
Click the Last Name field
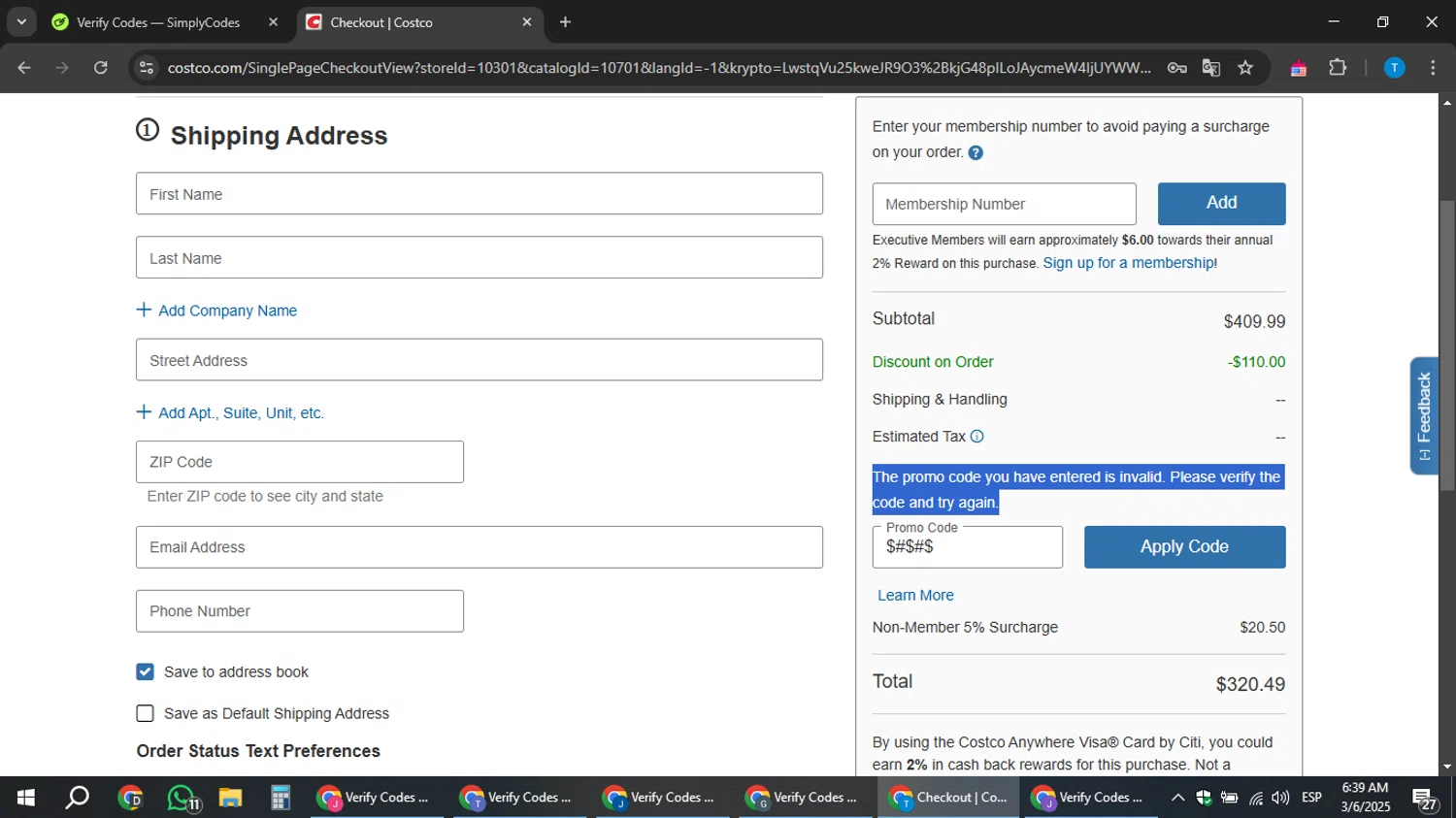480,257
